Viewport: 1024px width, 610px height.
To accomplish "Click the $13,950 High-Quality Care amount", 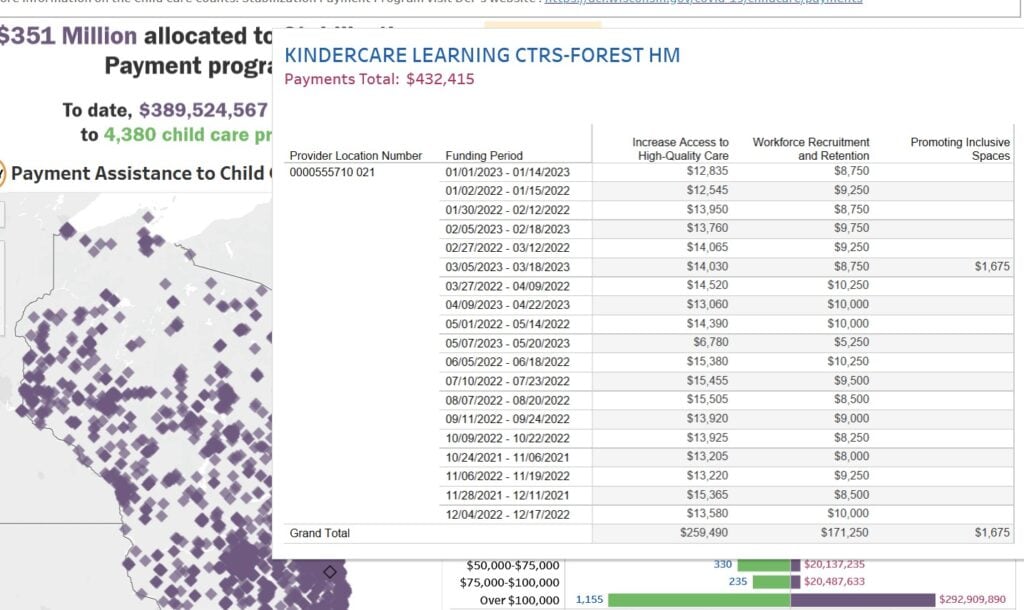I will point(707,209).
